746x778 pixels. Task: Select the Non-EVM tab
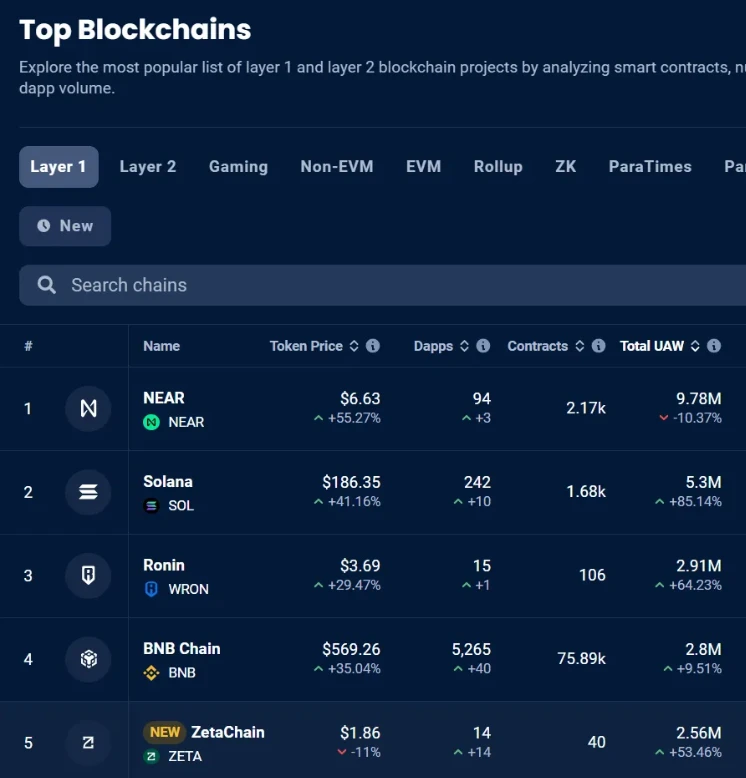[x=337, y=167]
